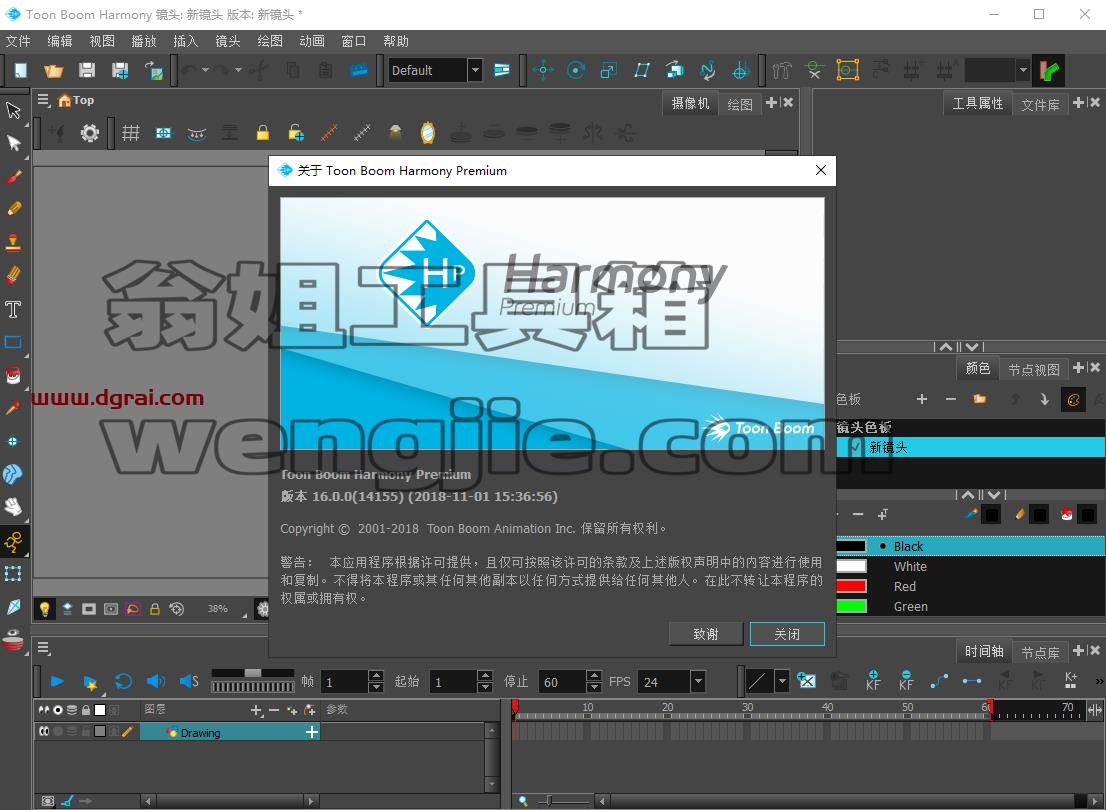1106x810 pixels.
Task: Click add layer plus in timeline header
Action: pyautogui.click(x=257, y=711)
